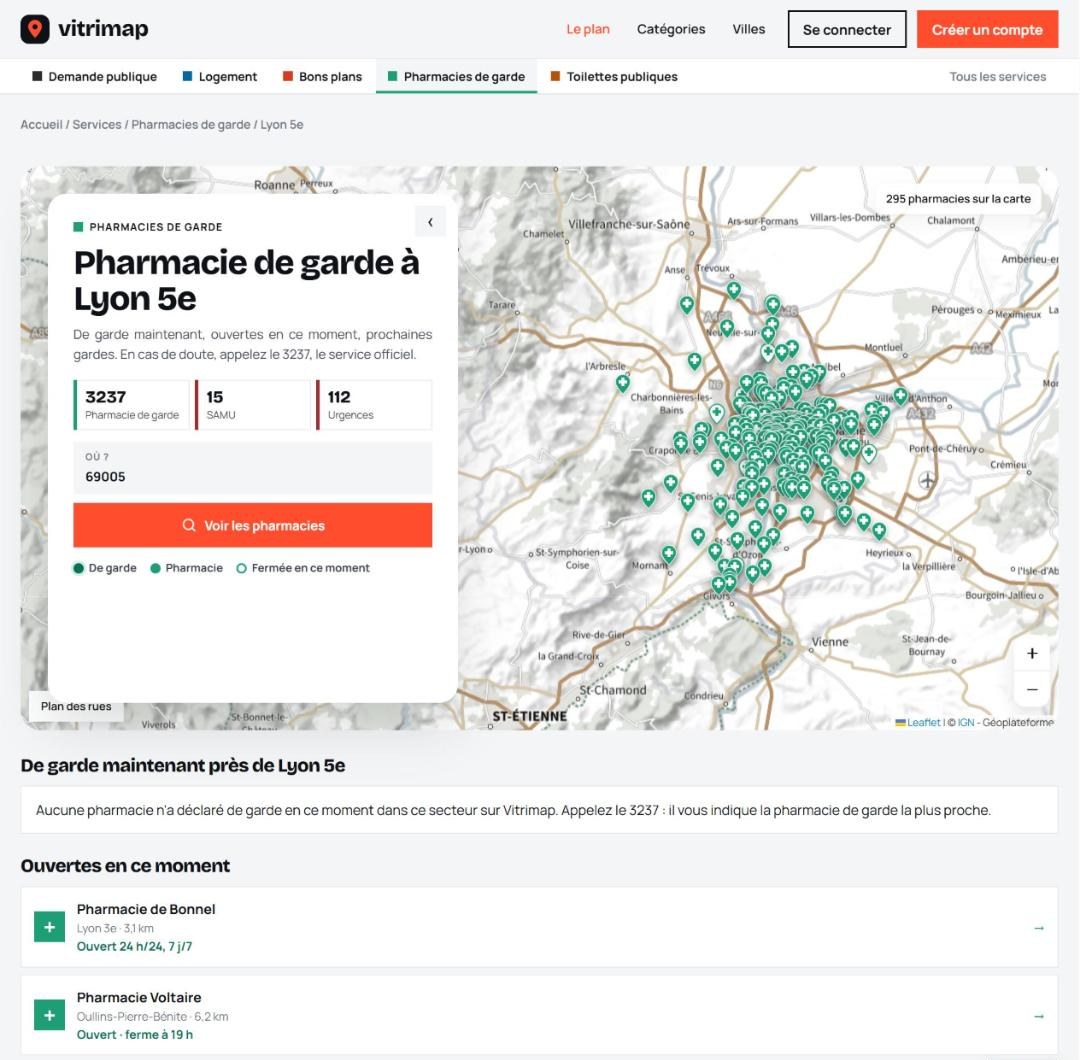Click Voir les pharmacies button
1080x1060 pixels.
coord(253,526)
